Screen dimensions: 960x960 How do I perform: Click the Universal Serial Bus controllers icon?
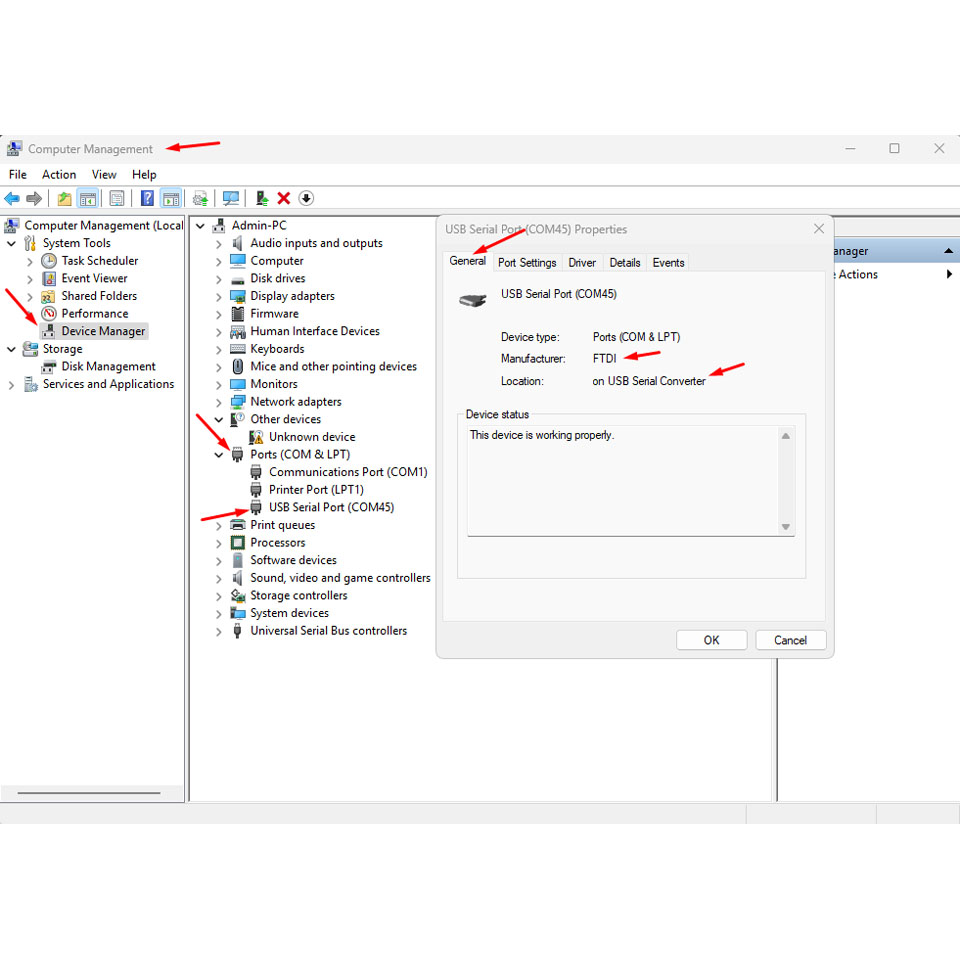(238, 631)
